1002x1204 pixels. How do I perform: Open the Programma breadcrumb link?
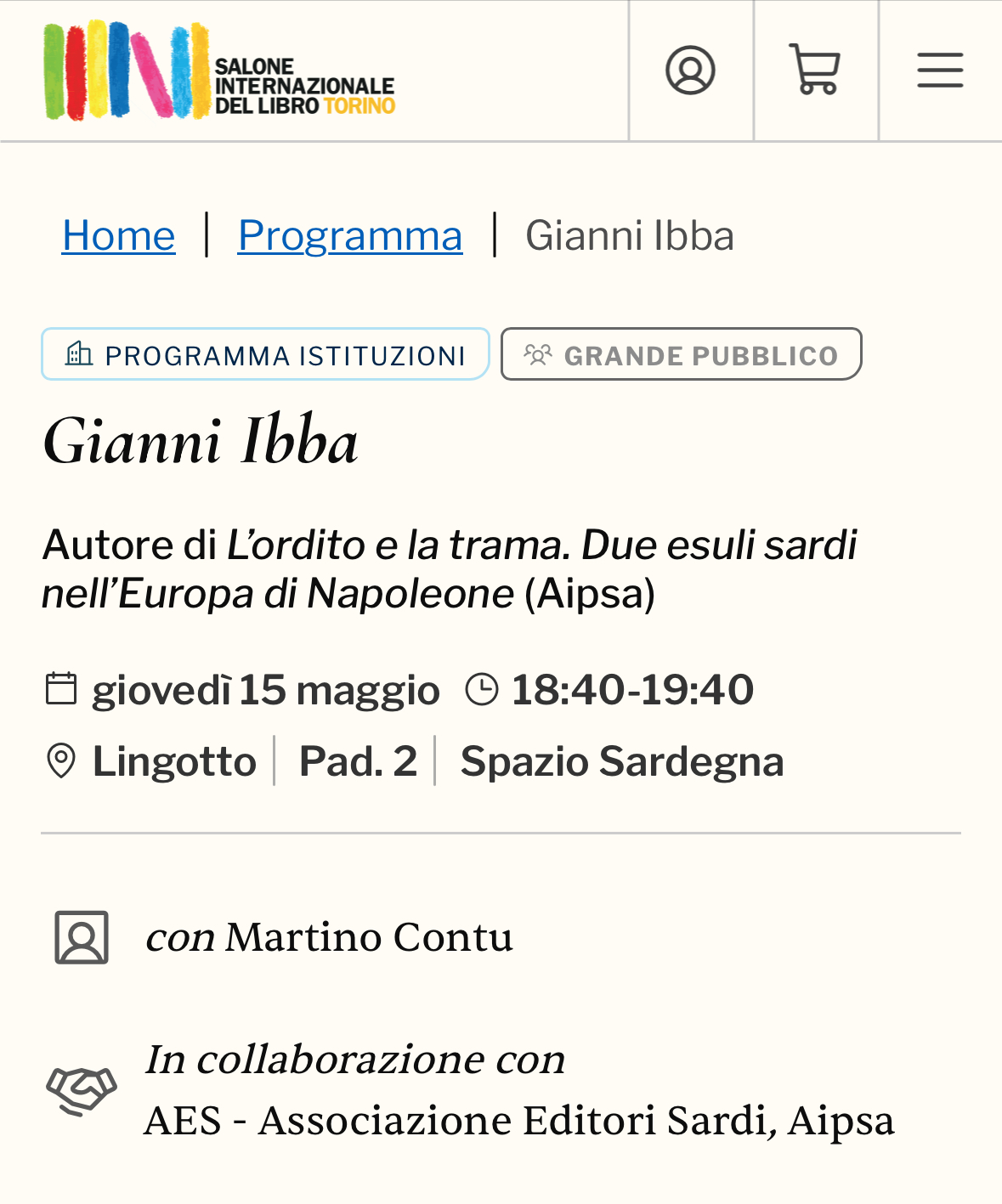pyautogui.click(x=350, y=235)
